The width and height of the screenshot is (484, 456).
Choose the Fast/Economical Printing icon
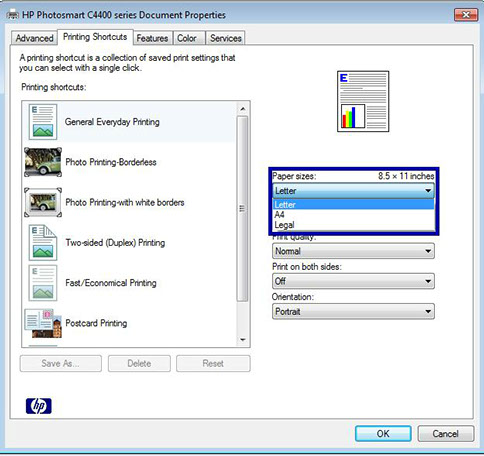[x=43, y=283]
